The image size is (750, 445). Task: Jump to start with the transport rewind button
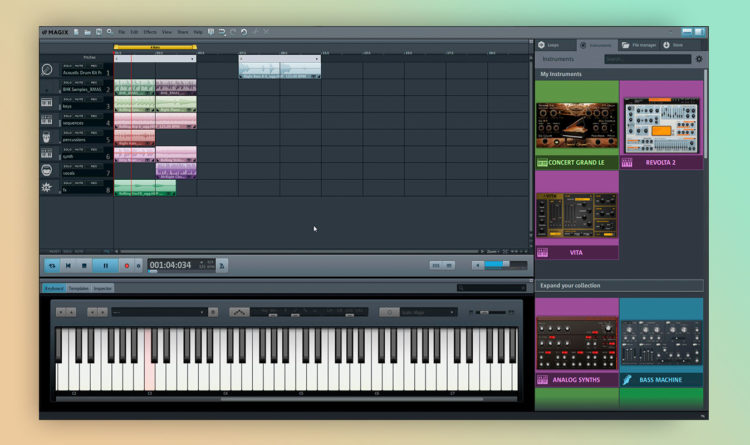tap(68, 266)
